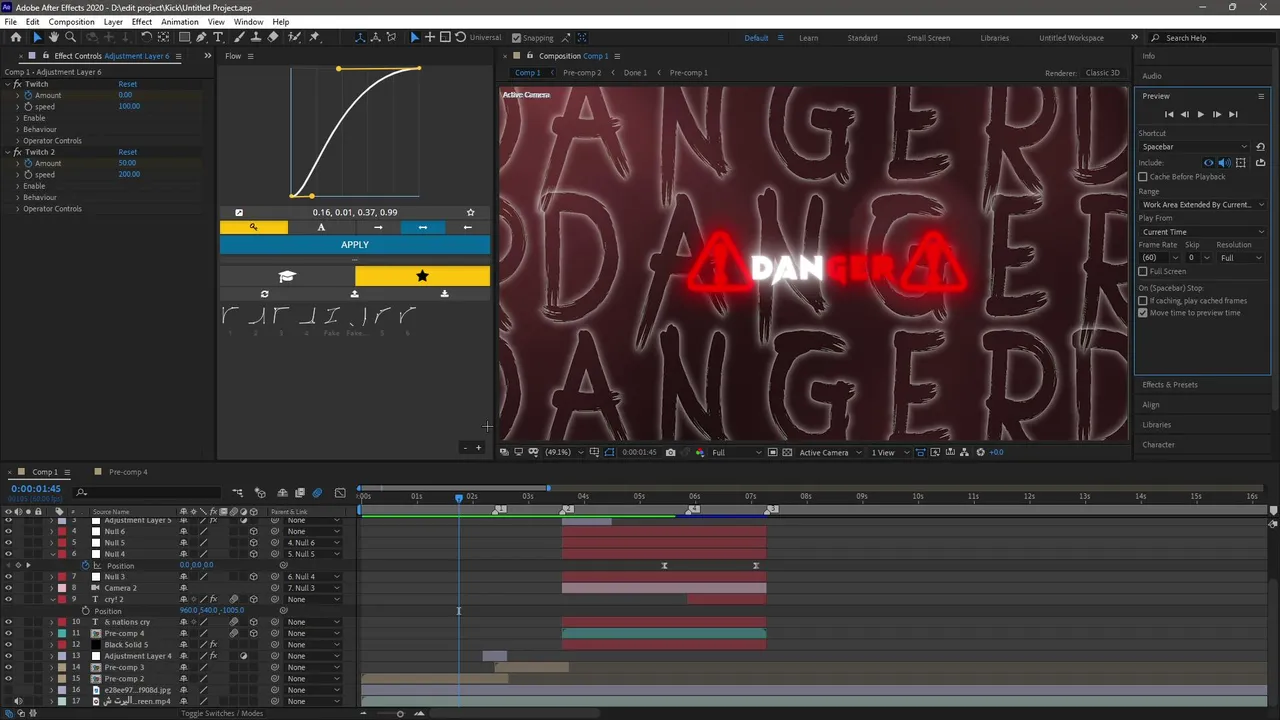Mute audio of layer 17 reen.mp4

17,701
